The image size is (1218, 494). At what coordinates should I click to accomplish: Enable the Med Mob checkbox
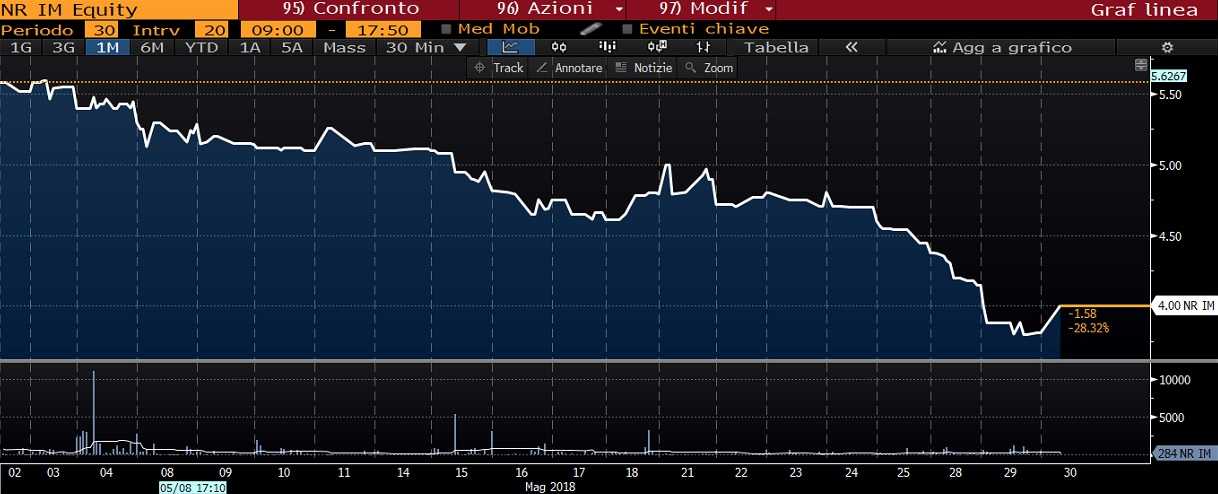pyautogui.click(x=446, y=29)
